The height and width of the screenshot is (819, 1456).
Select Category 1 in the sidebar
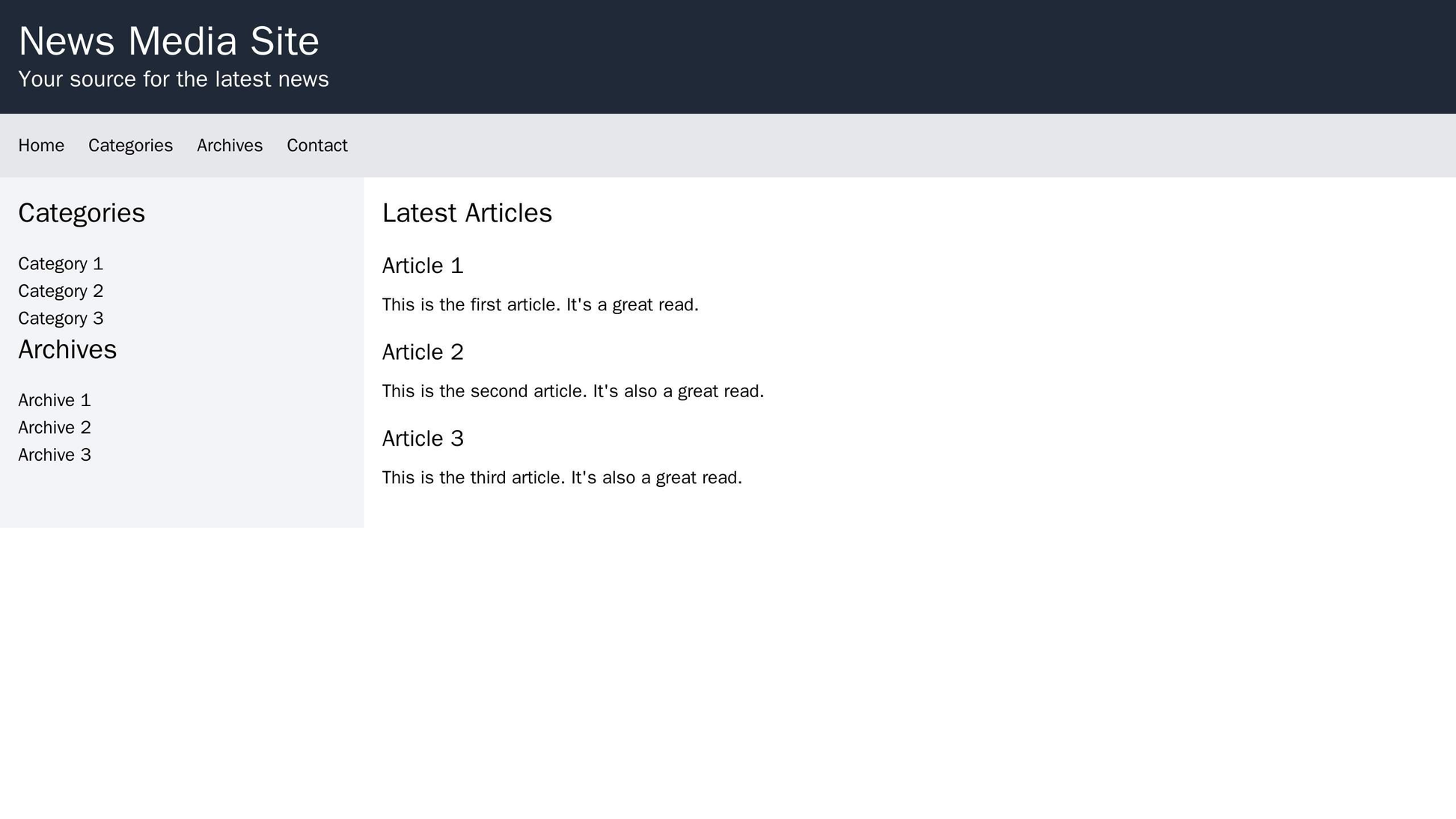click(x=61, y=263)
